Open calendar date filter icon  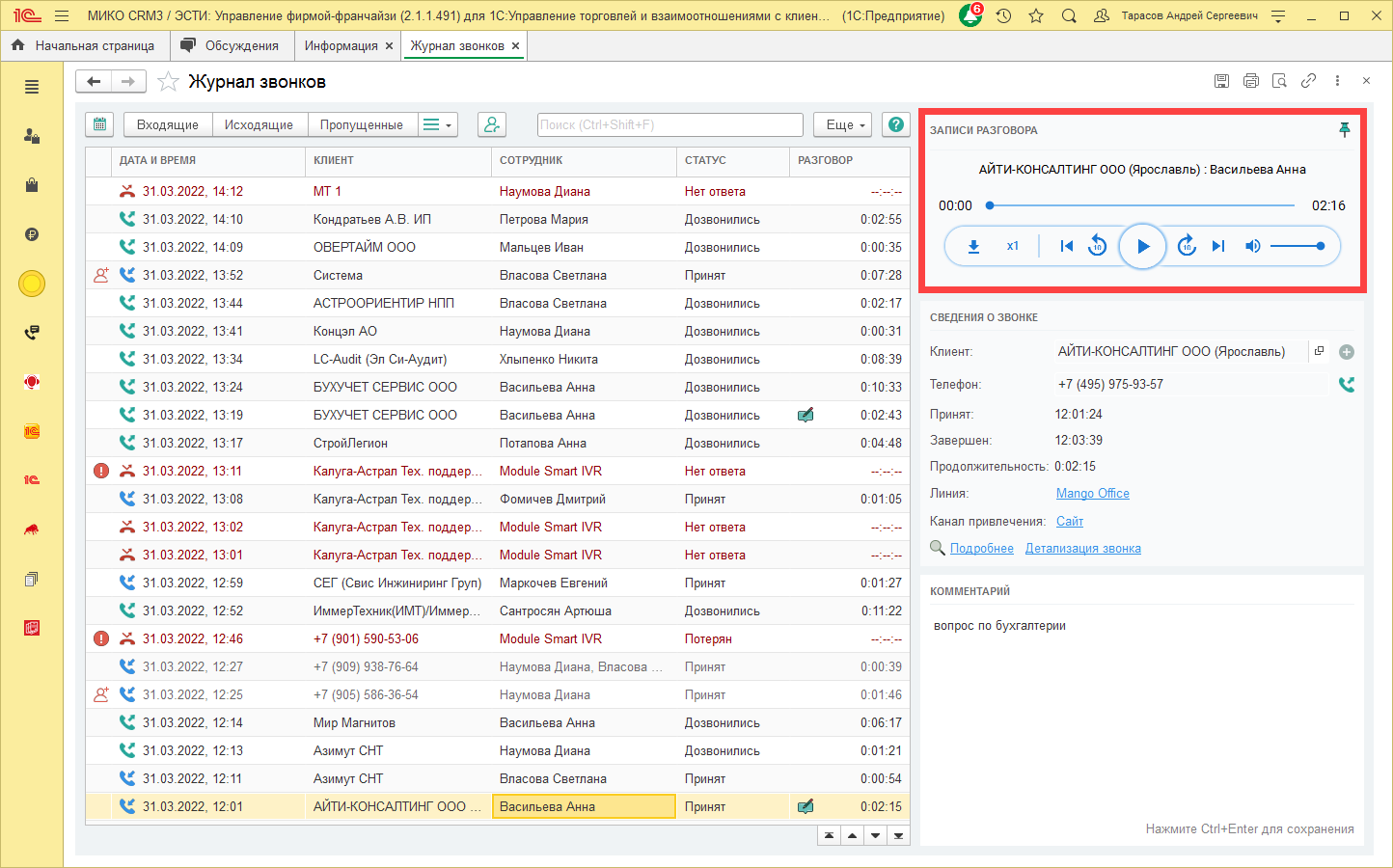pos(99,124)
